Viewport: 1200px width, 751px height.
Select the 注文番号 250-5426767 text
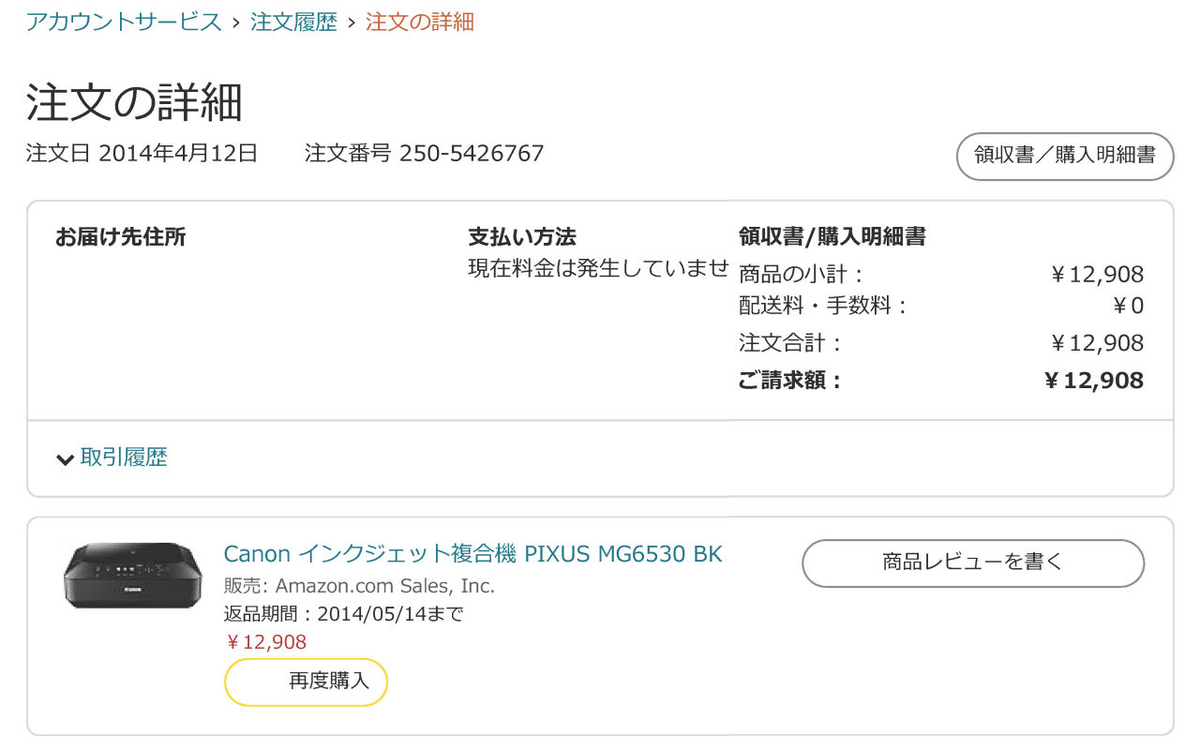pos(424,154)
